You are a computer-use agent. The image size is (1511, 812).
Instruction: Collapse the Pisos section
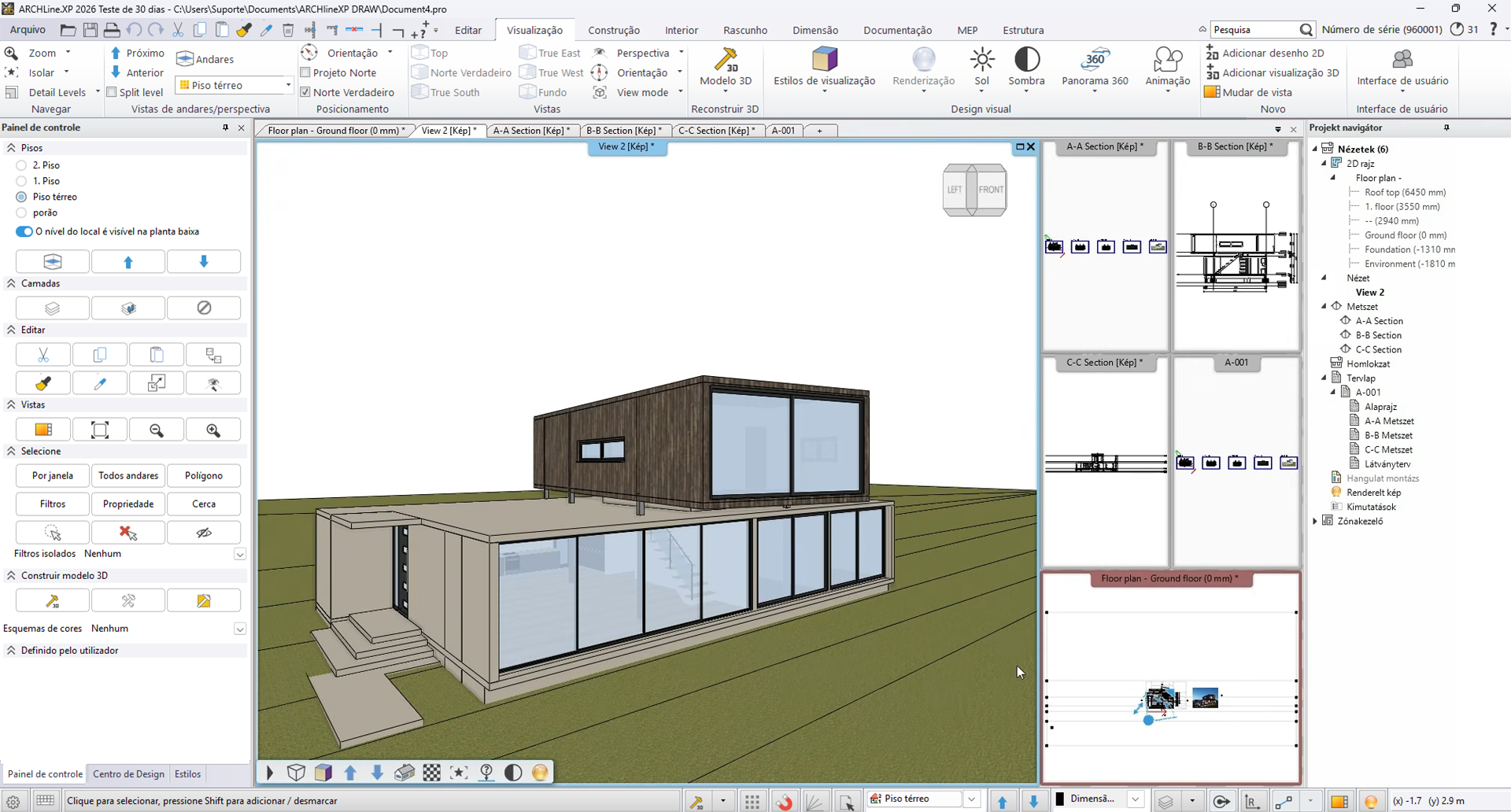(11, 148)
